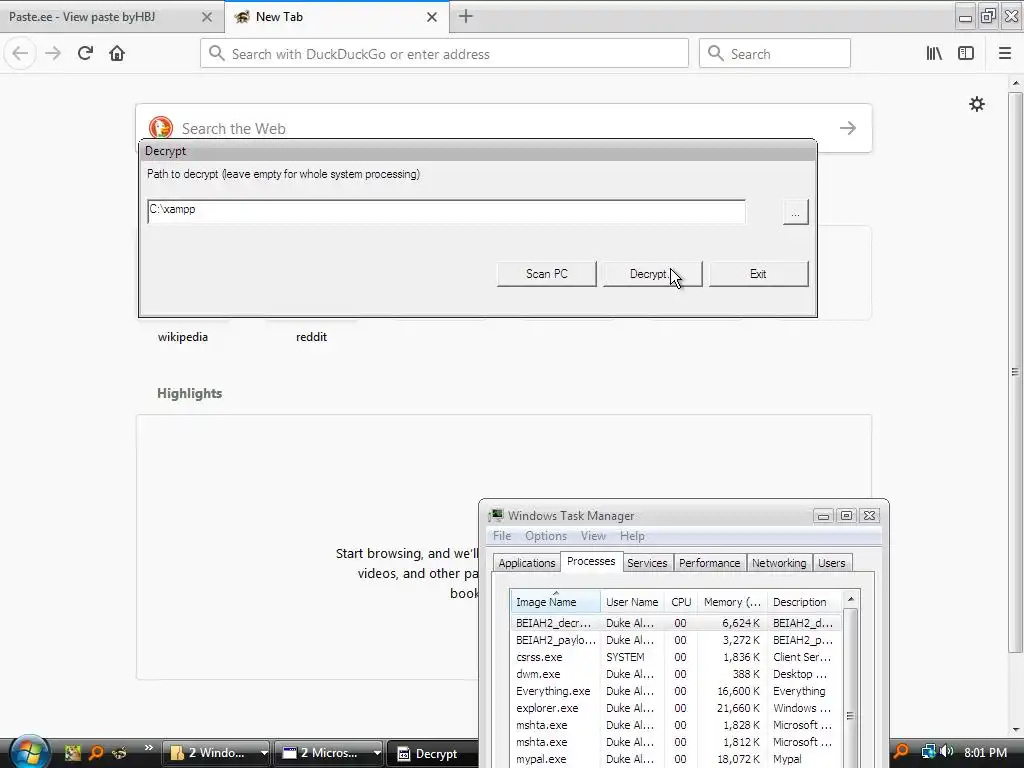Image resolution: width=1024 pixels, height=768 pixels.
Task: Click the path input containing C:\xampp
Action: (x=446, y=211)
